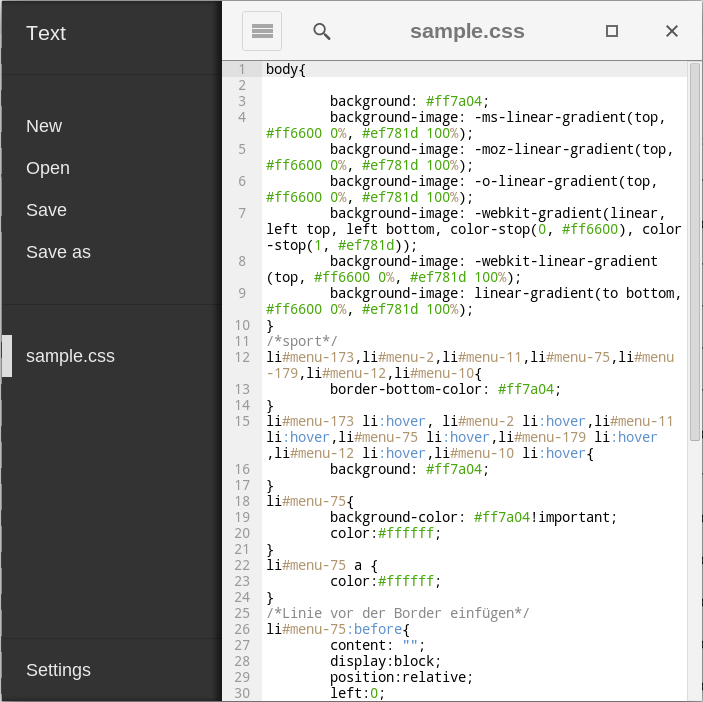Image resolution: width=703 pixels, height=702 pixels.
Task: Click line number 12 in gutter
Action: point(242,358)
